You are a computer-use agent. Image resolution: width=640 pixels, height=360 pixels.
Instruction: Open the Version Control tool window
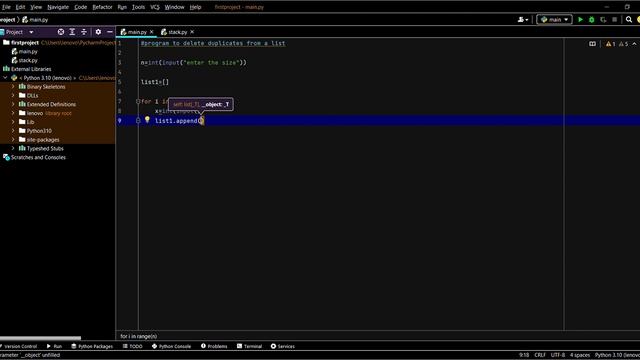coord(18,346)
